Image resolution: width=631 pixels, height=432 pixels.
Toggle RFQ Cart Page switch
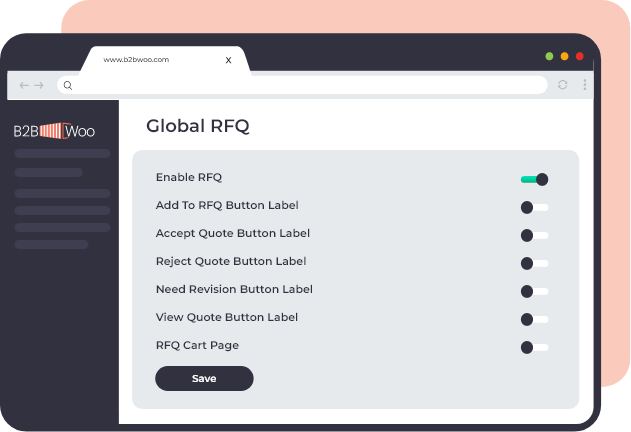(534, 347)
